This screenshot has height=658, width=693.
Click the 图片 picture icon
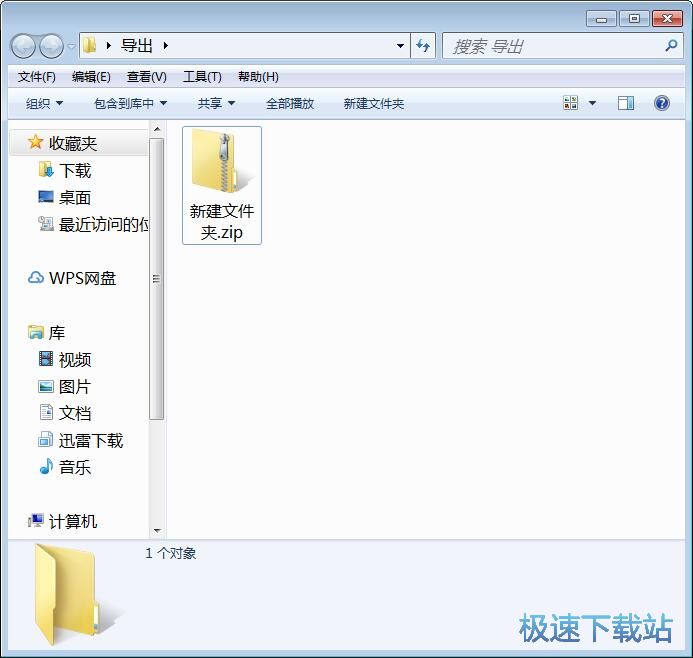click(x=46, y=386)
